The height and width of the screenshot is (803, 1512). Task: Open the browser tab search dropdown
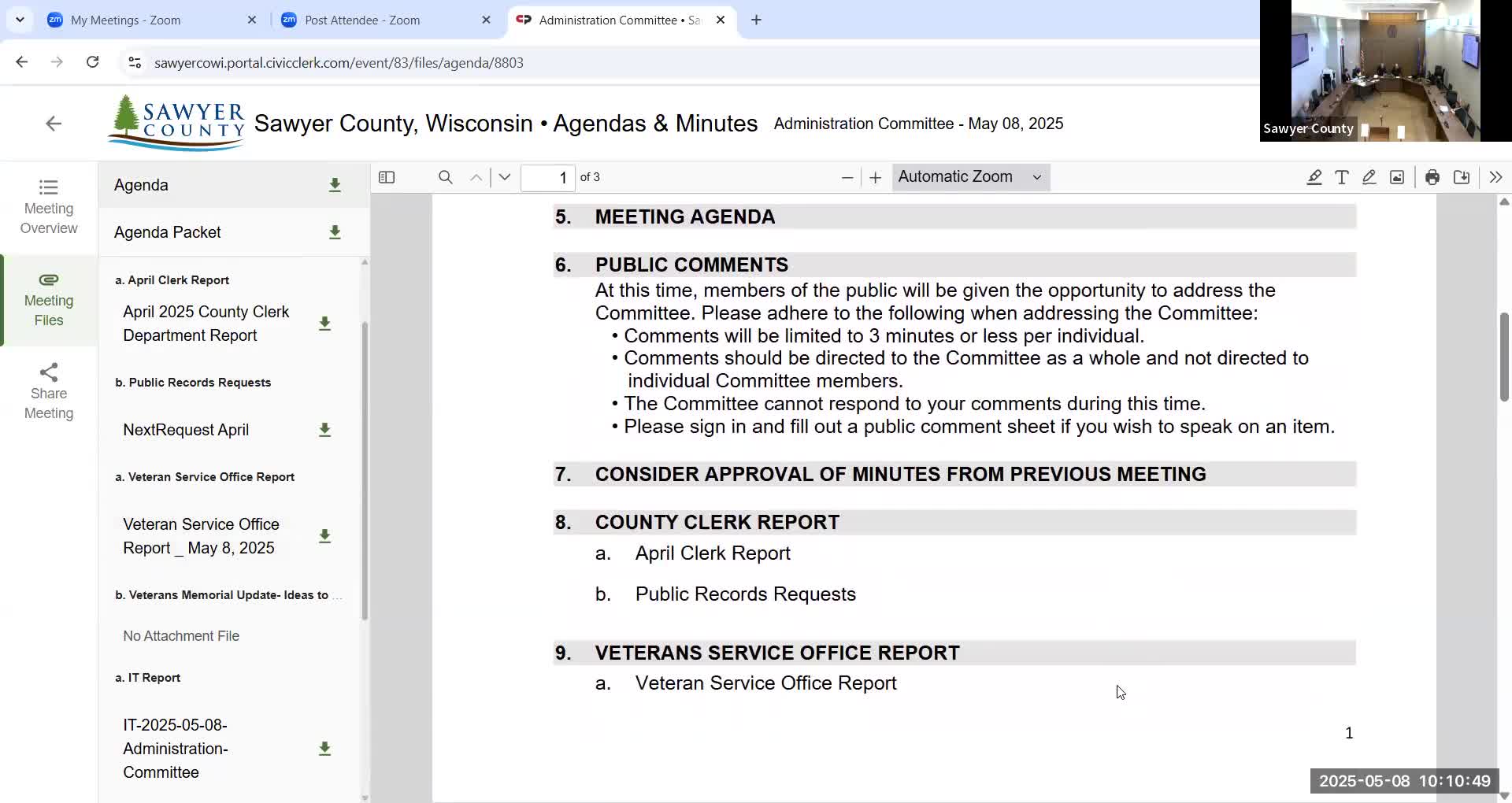point(20,20)
